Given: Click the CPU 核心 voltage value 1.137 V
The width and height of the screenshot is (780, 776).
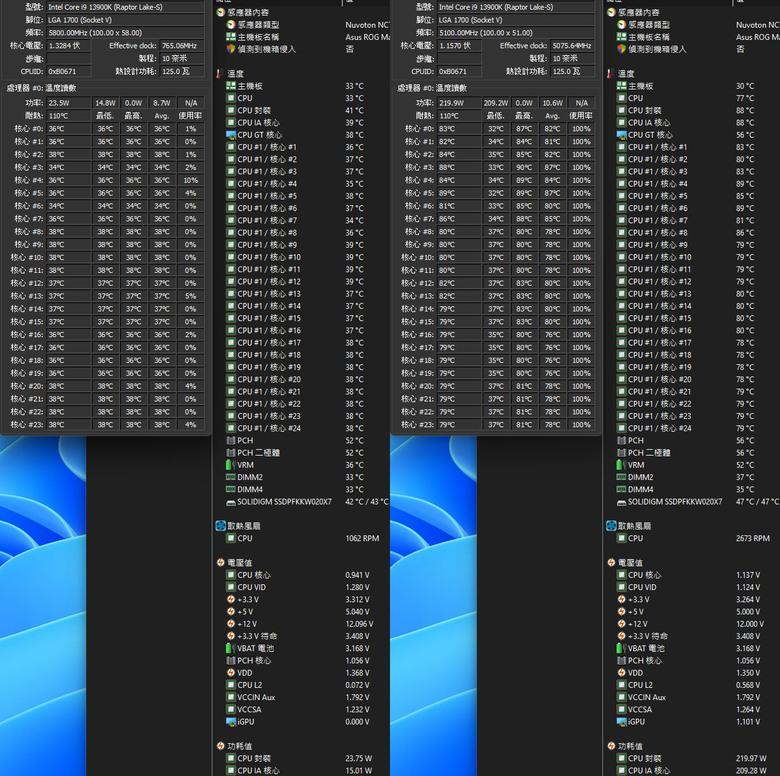Looking at the screenshot, I should (748, 575).
